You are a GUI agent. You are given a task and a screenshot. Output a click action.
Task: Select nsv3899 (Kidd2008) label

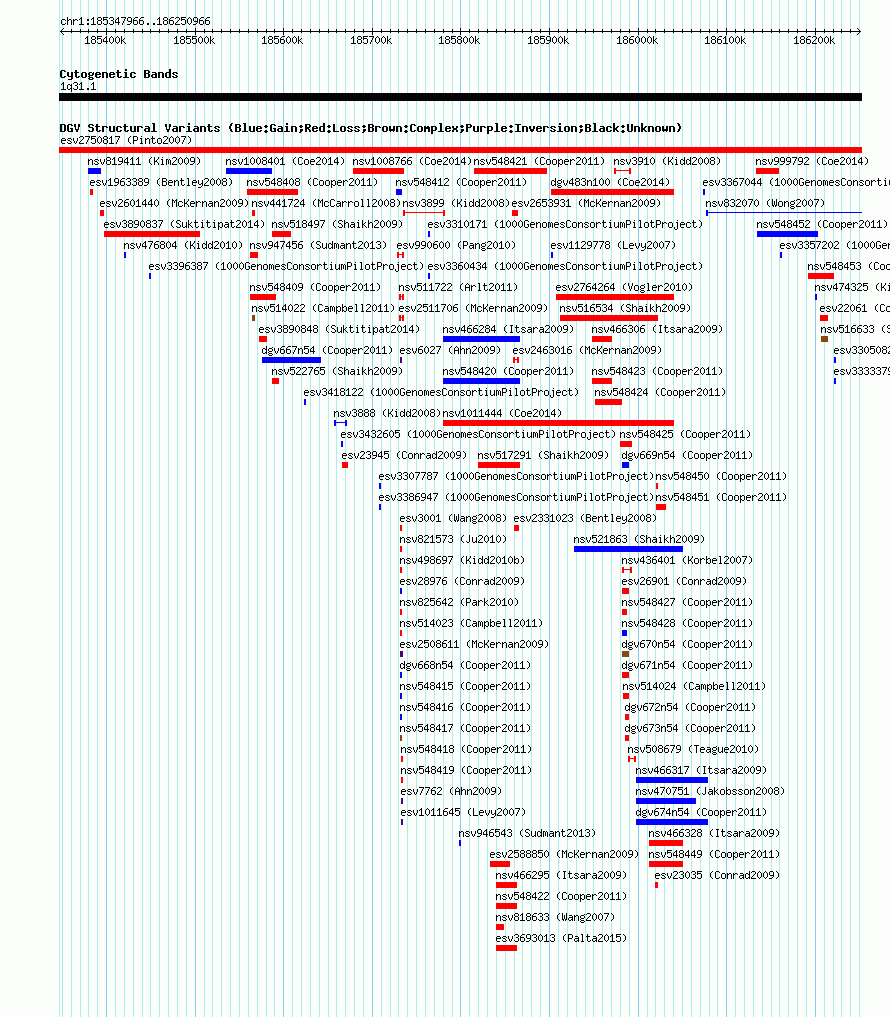click(456, 203)
